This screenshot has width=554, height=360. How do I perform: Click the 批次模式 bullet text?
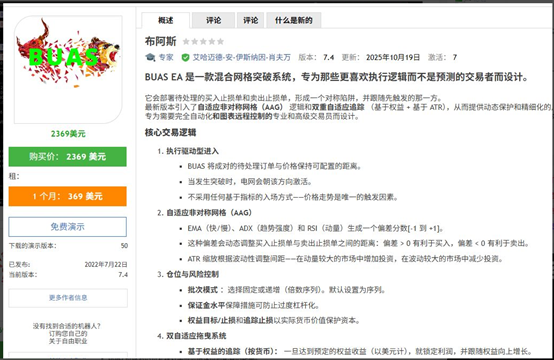point(203,290)
